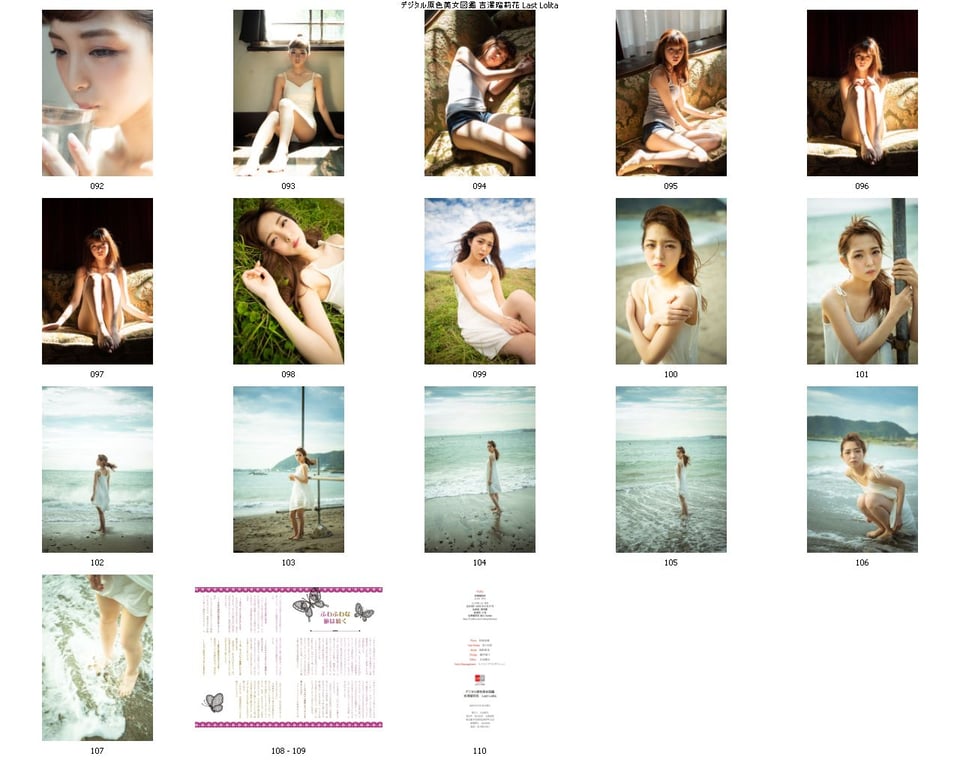Viewport: 960px width, 768px height.
Task: Click the title デジタル原色美女図鑑 Last Lolita
Action: (480, 5)
